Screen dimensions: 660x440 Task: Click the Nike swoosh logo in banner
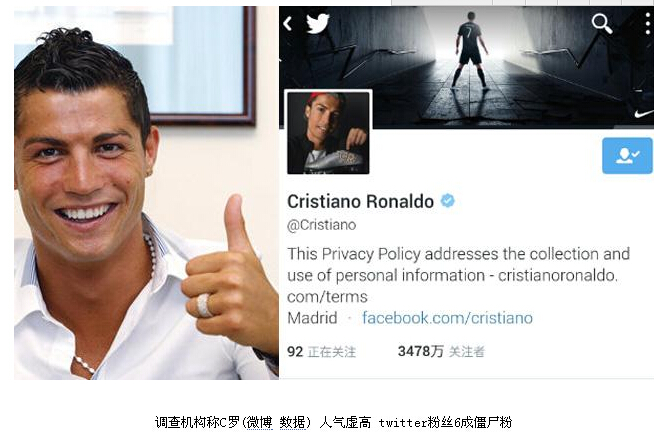(x=644, y=114)
